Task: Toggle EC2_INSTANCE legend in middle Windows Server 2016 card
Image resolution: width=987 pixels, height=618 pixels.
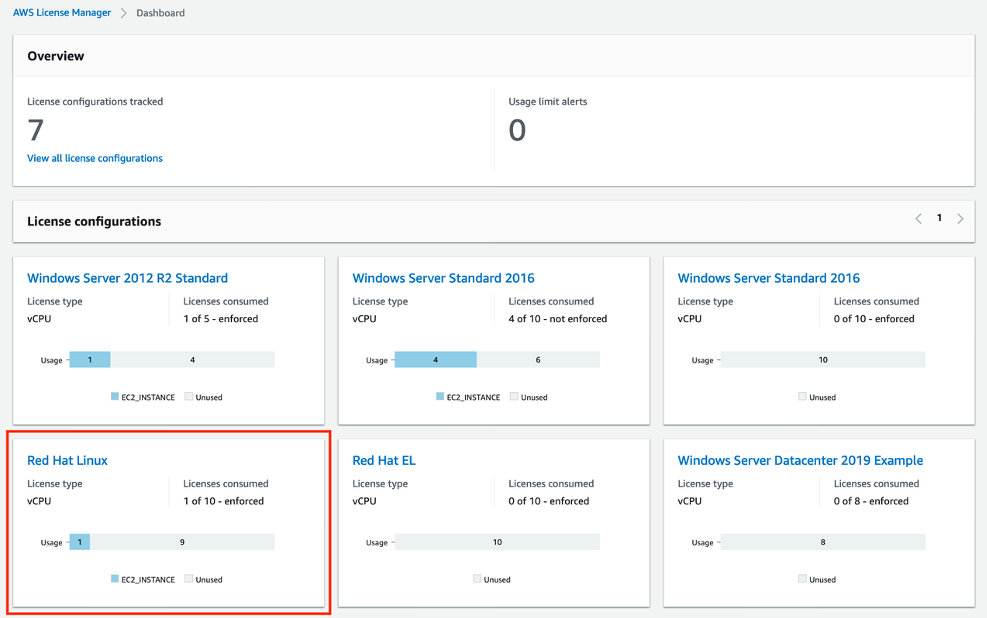Action: click(468, 397)
